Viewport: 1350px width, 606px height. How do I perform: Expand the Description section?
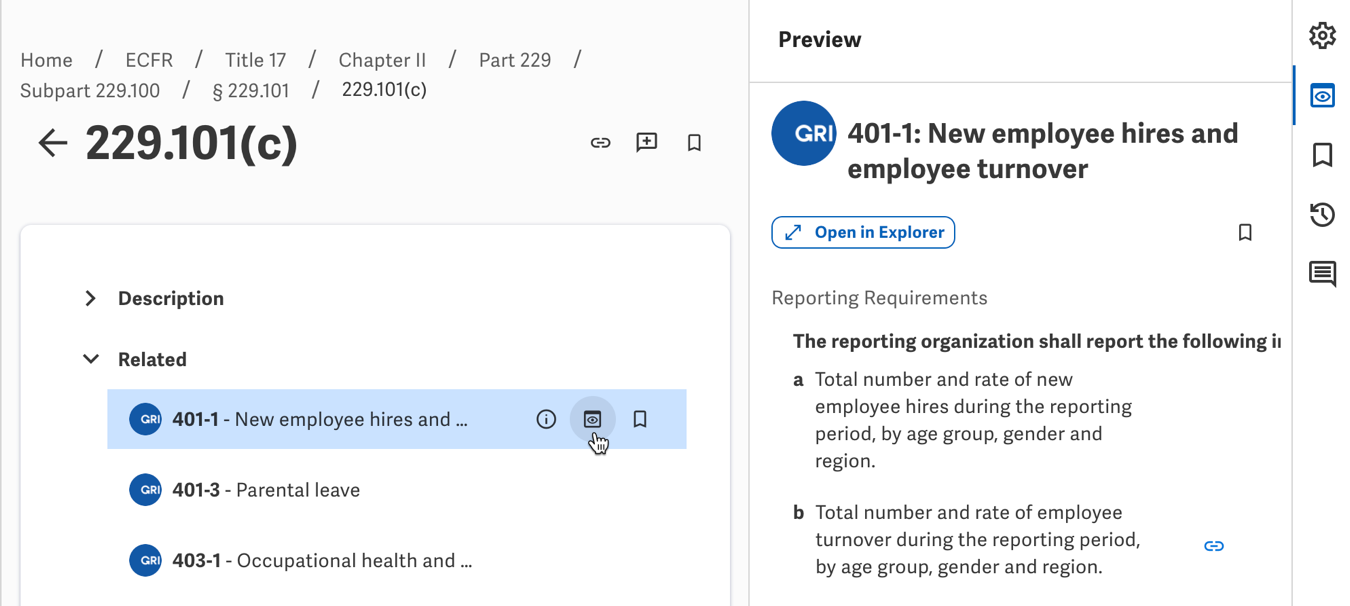91,298
